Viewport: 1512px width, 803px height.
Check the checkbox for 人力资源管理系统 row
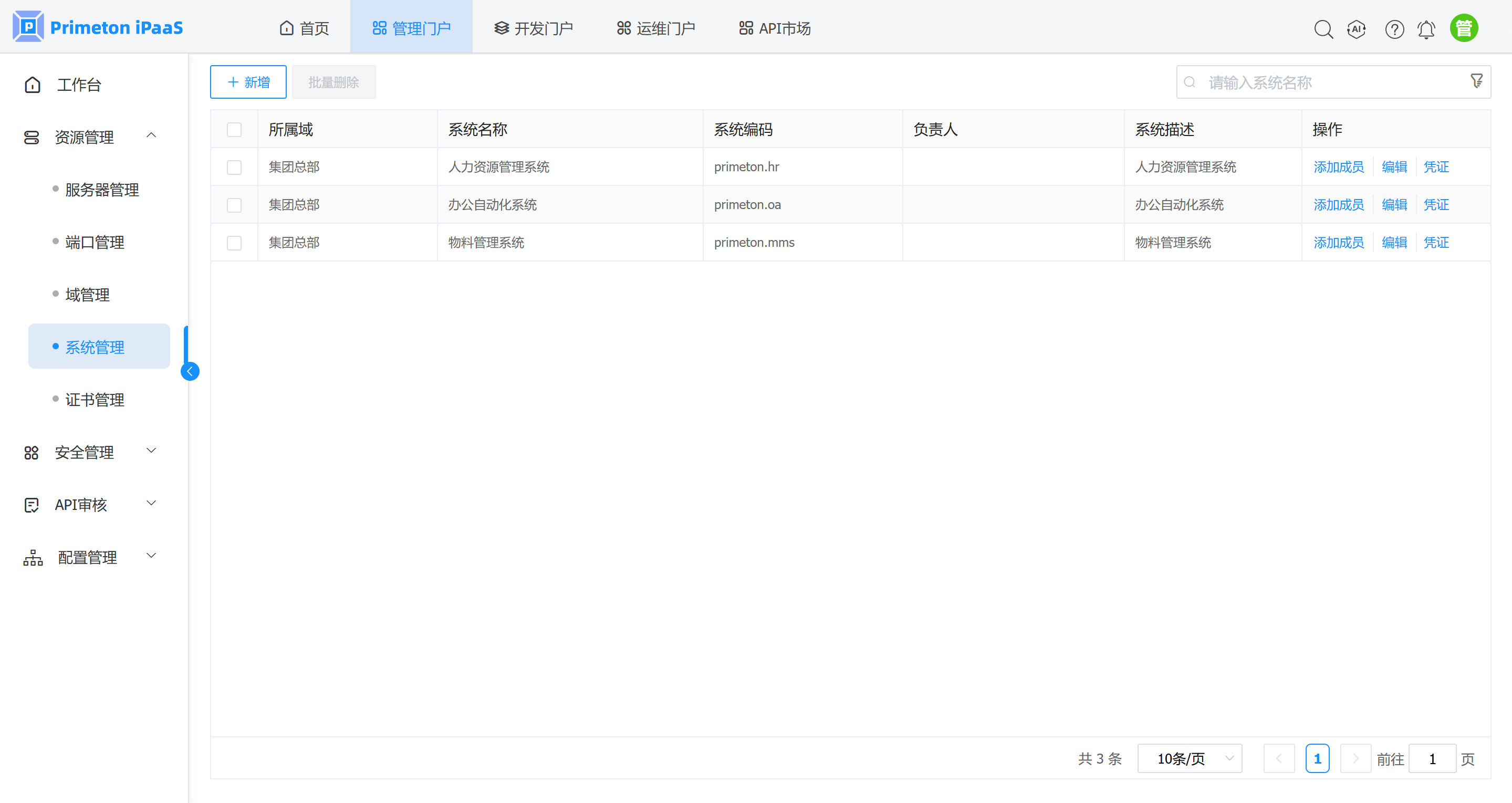point(234,166)
